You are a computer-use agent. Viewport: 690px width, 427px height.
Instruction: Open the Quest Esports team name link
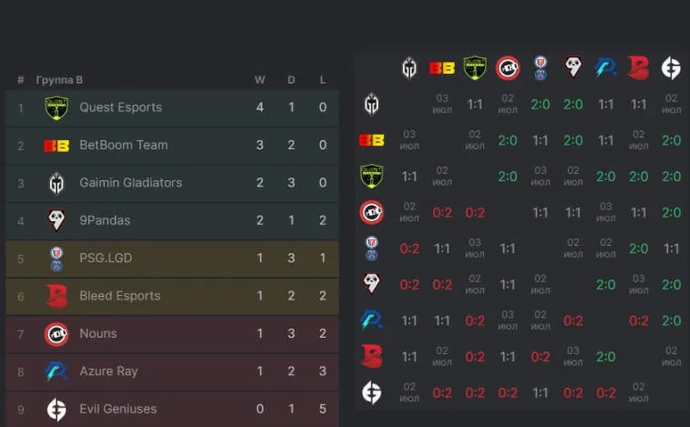coord(120,108)
